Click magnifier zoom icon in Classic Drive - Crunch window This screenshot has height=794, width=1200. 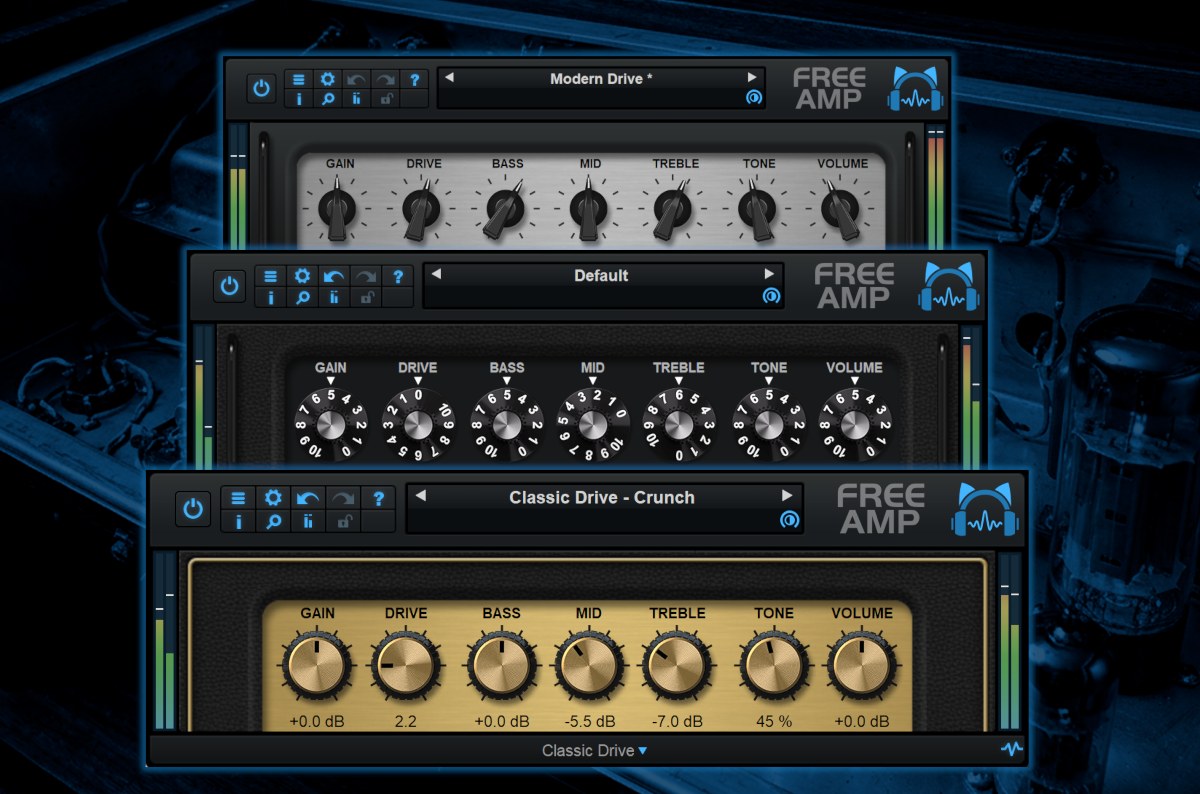tap(273, 520)
